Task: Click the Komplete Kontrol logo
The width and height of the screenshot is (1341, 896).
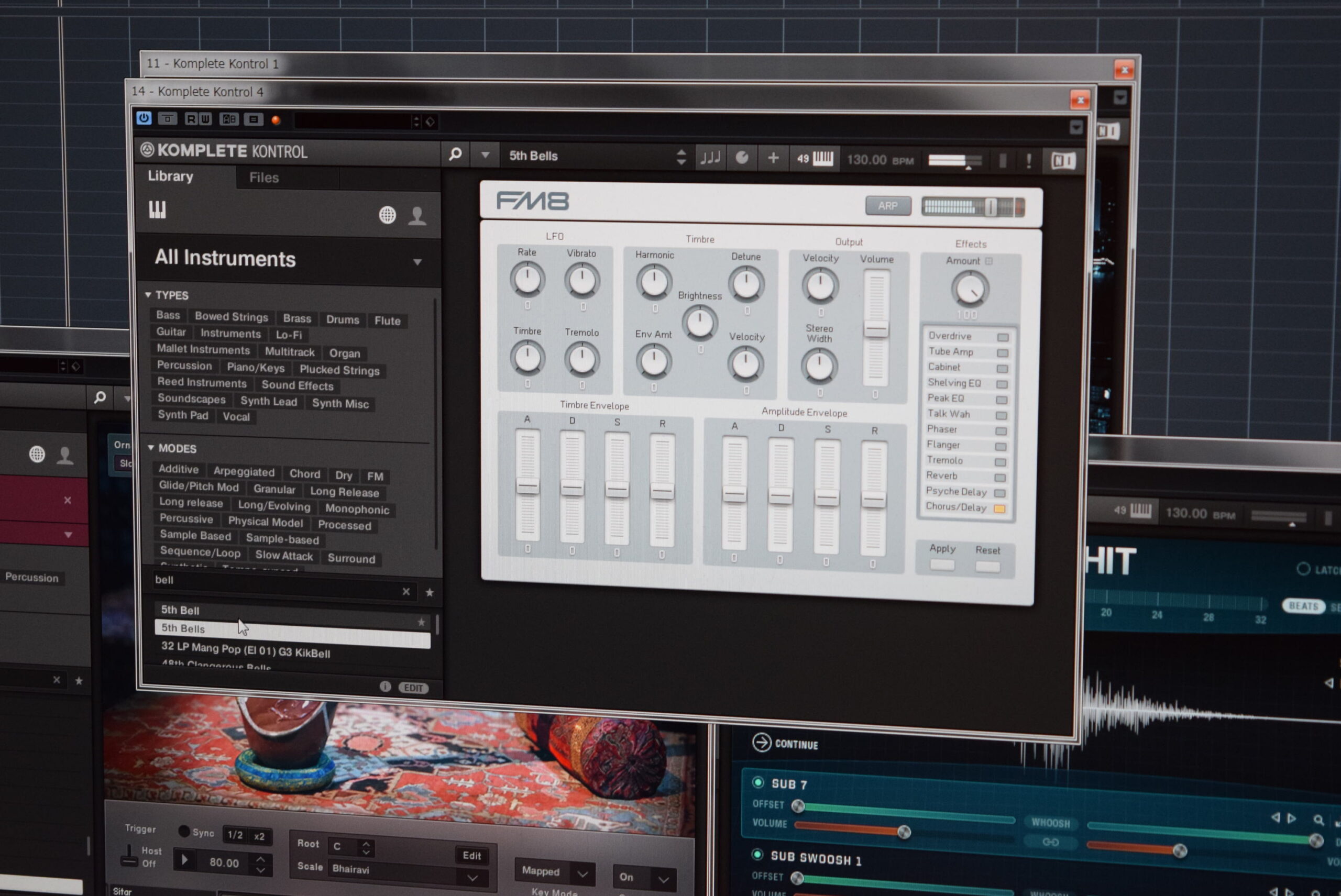Action: (224, 151)
